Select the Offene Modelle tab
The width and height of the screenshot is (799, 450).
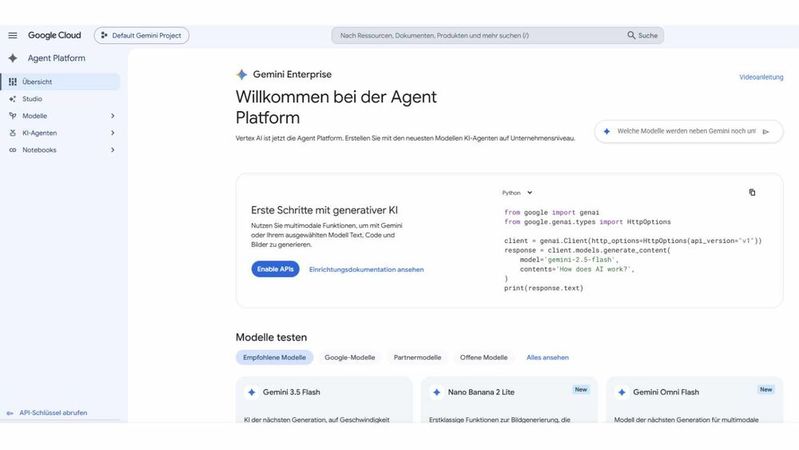(484, 357)
